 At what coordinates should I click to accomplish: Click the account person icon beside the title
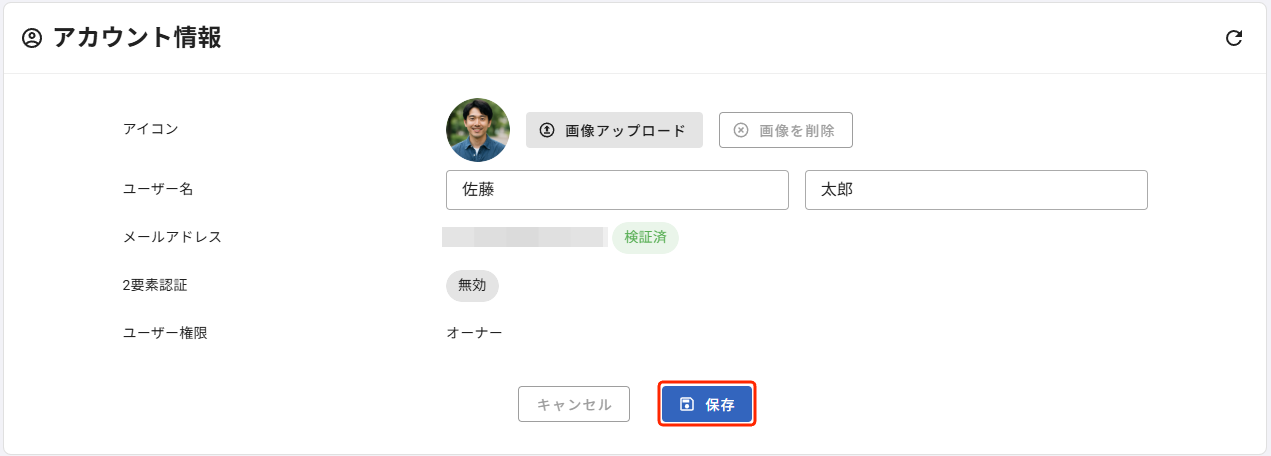click(x=33, y=38)
